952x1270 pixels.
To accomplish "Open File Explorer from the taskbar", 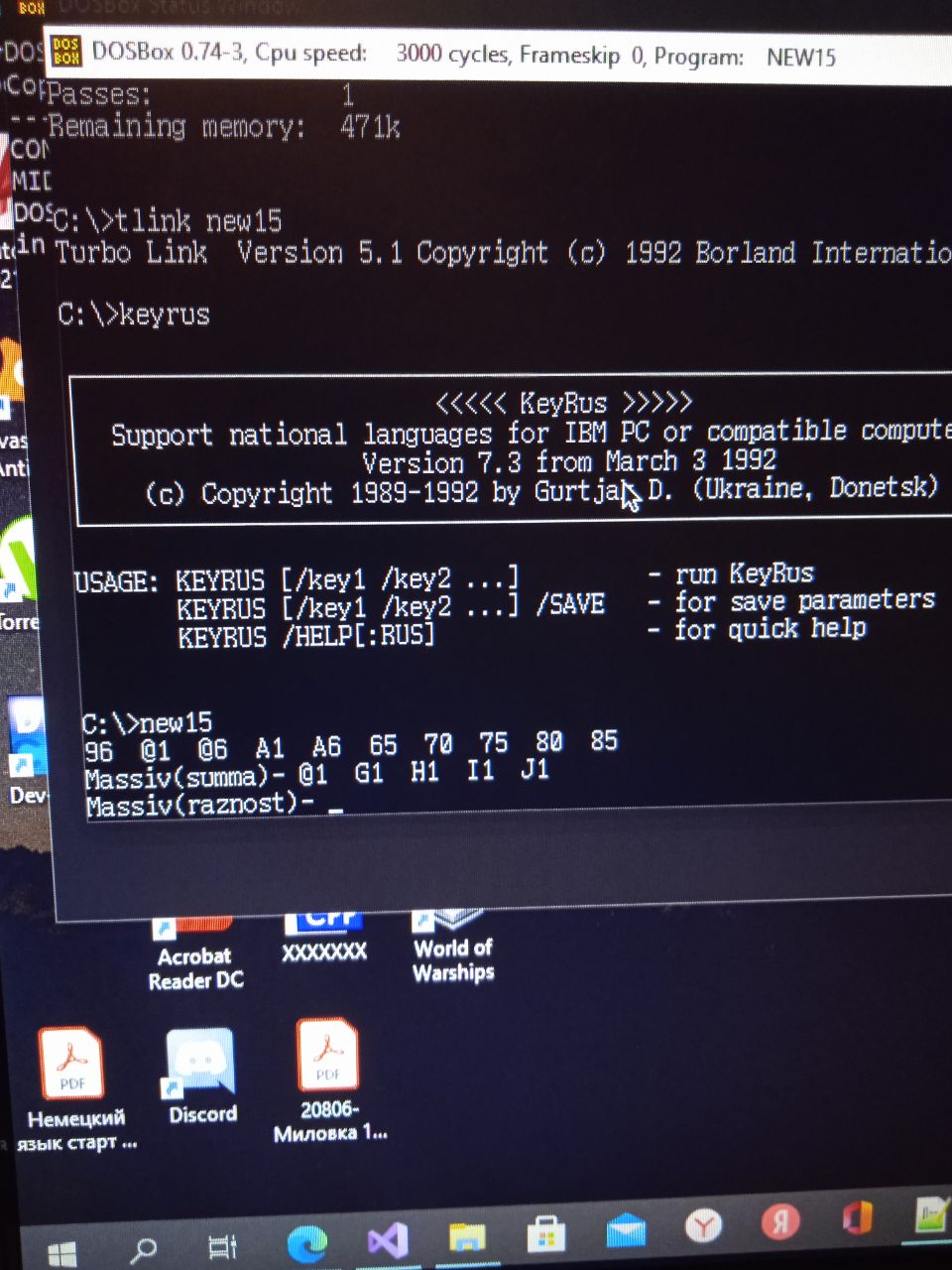I will [x=466, y=1236].
